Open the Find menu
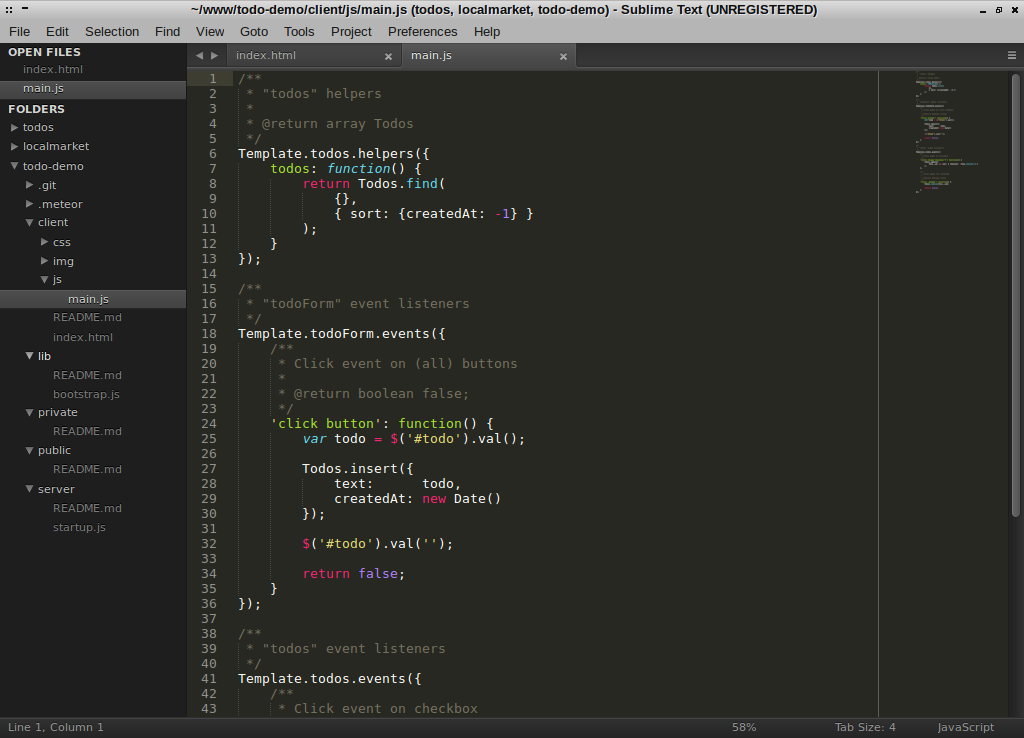This screenshot has height=738, width=1024. 167,31
